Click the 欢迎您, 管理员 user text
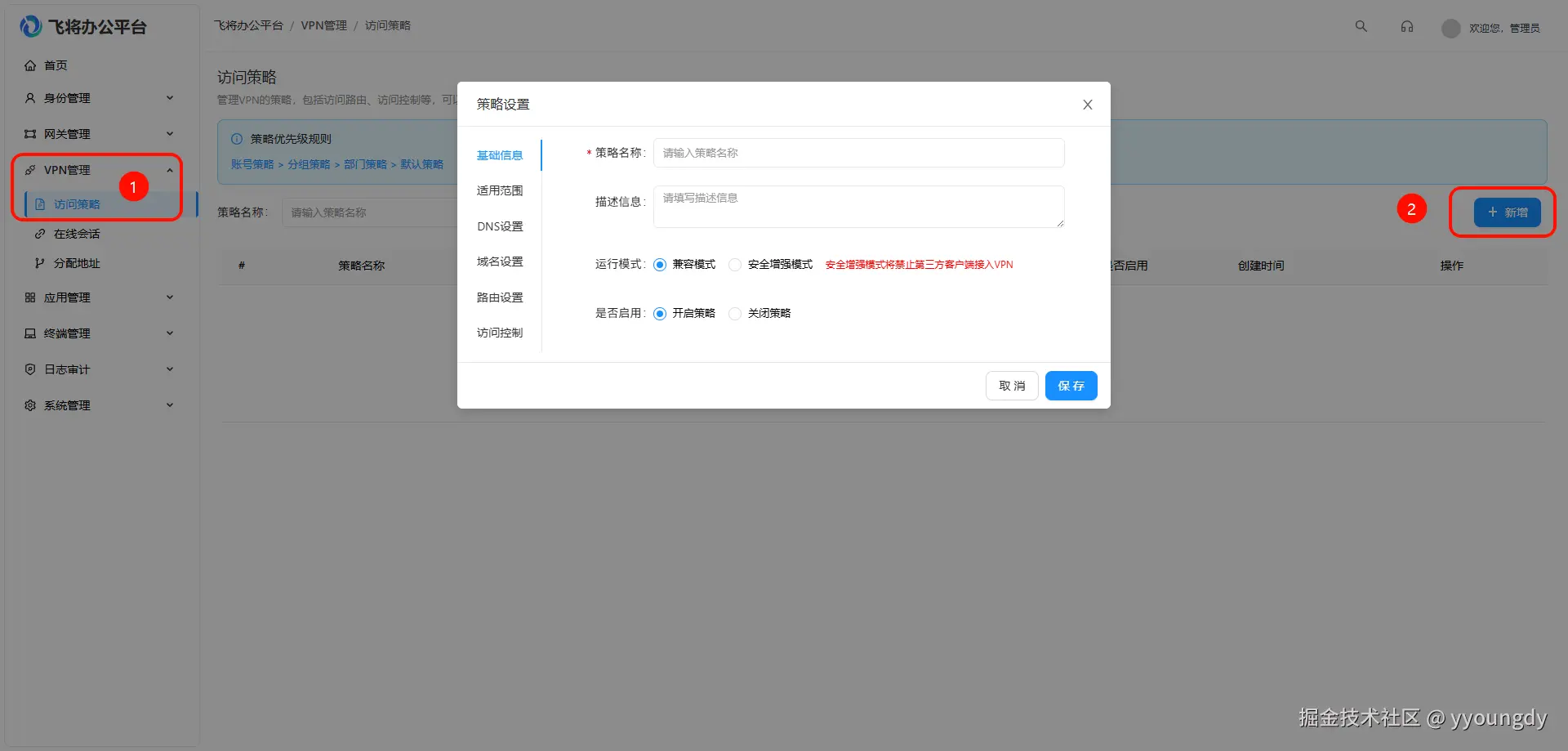The image size is (1568, 751). (1504, 28)
